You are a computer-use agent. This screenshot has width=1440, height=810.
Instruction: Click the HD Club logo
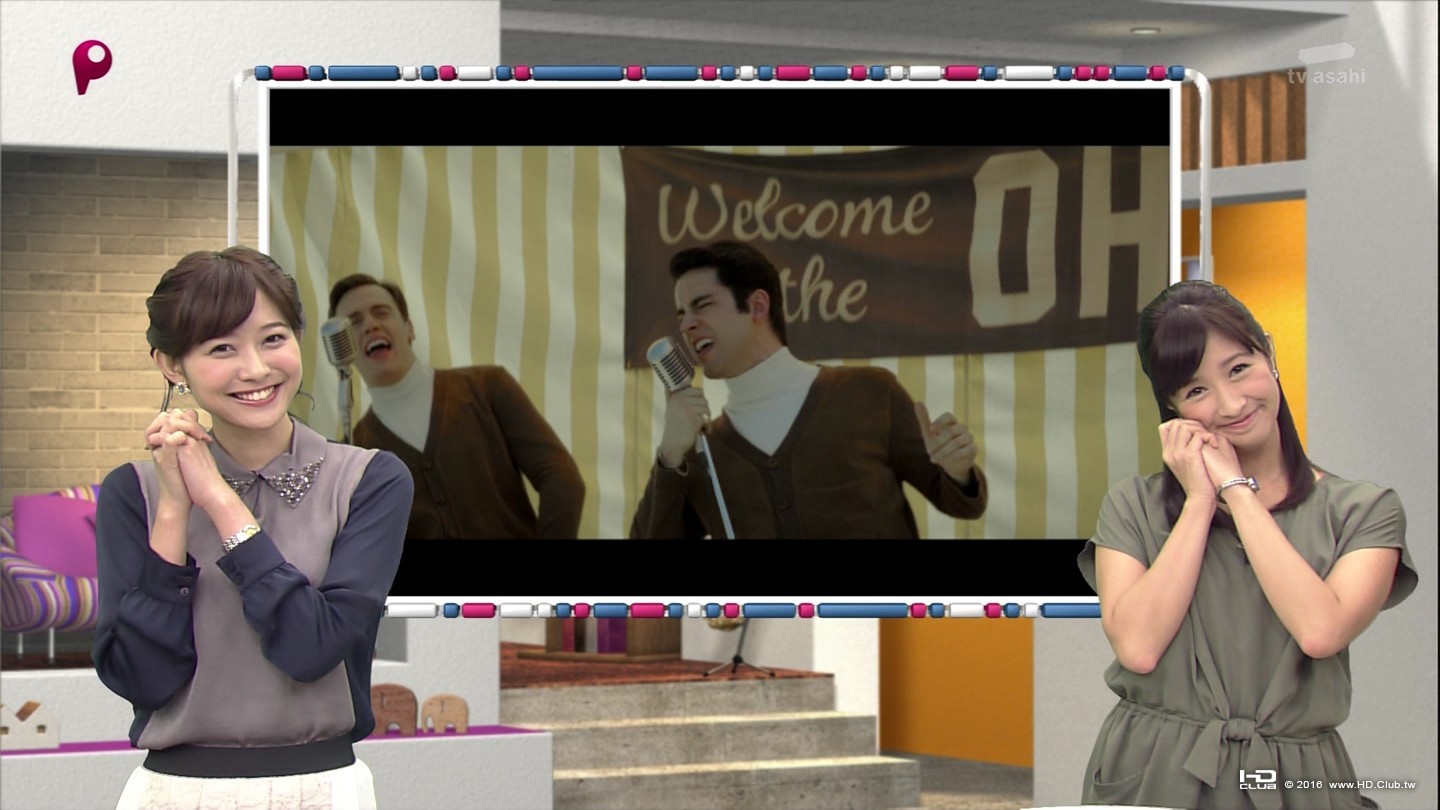tap(1257, 780)
